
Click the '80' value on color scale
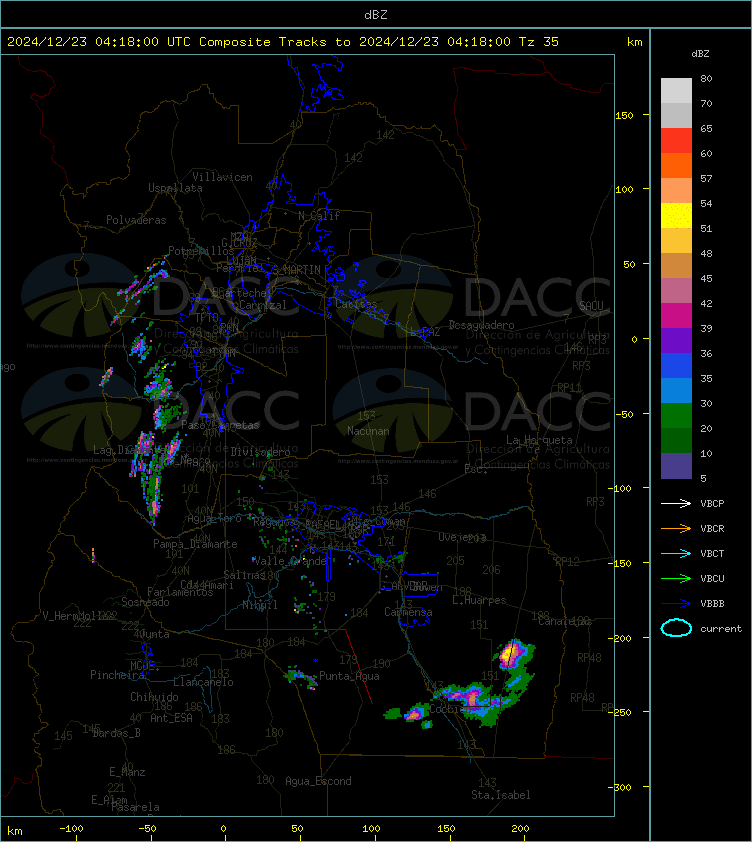(x=706, y=78)
